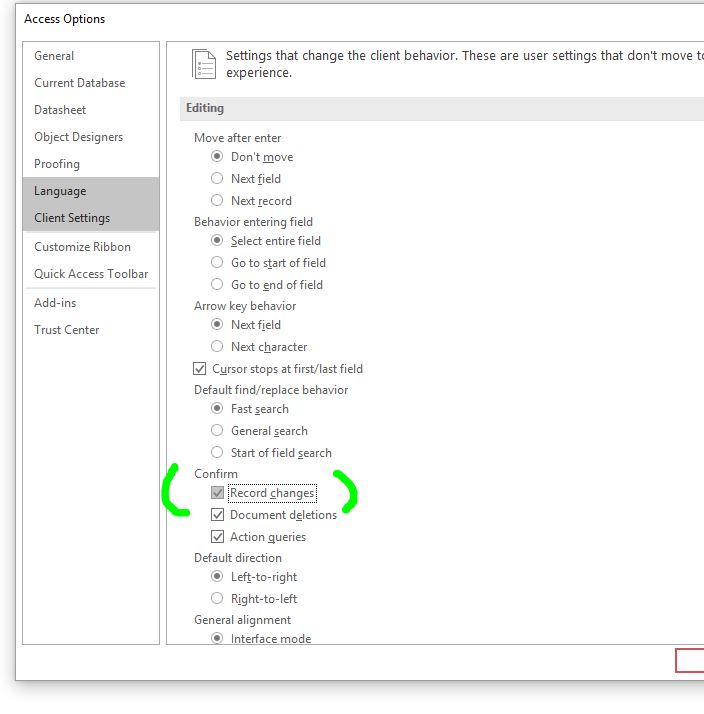704x714 pixels.
Task: Click the "Move after enter" label
Action: click(237, 138)
